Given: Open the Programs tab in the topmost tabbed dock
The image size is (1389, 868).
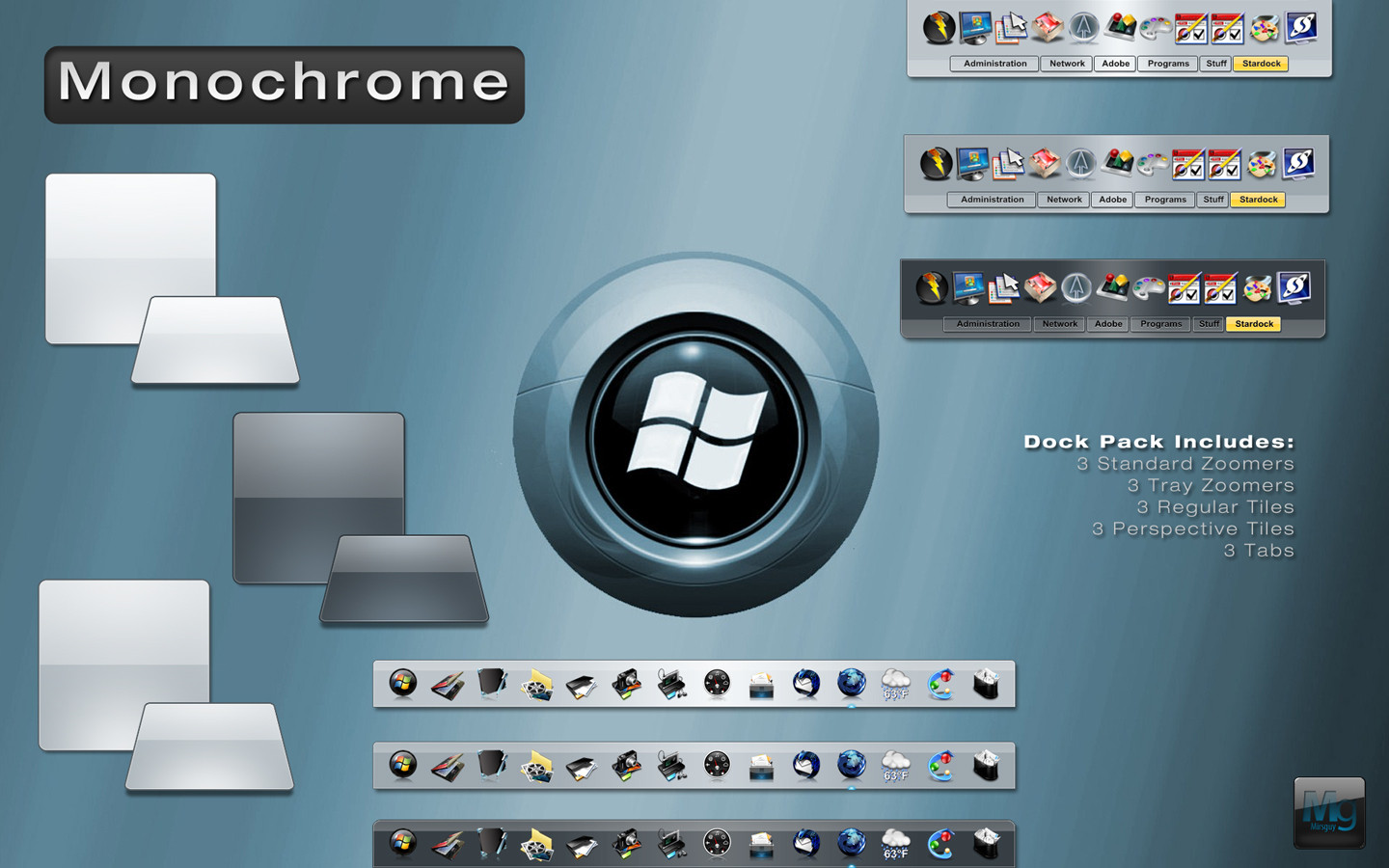Looking at the screenshot, I should pos(1168,64).
